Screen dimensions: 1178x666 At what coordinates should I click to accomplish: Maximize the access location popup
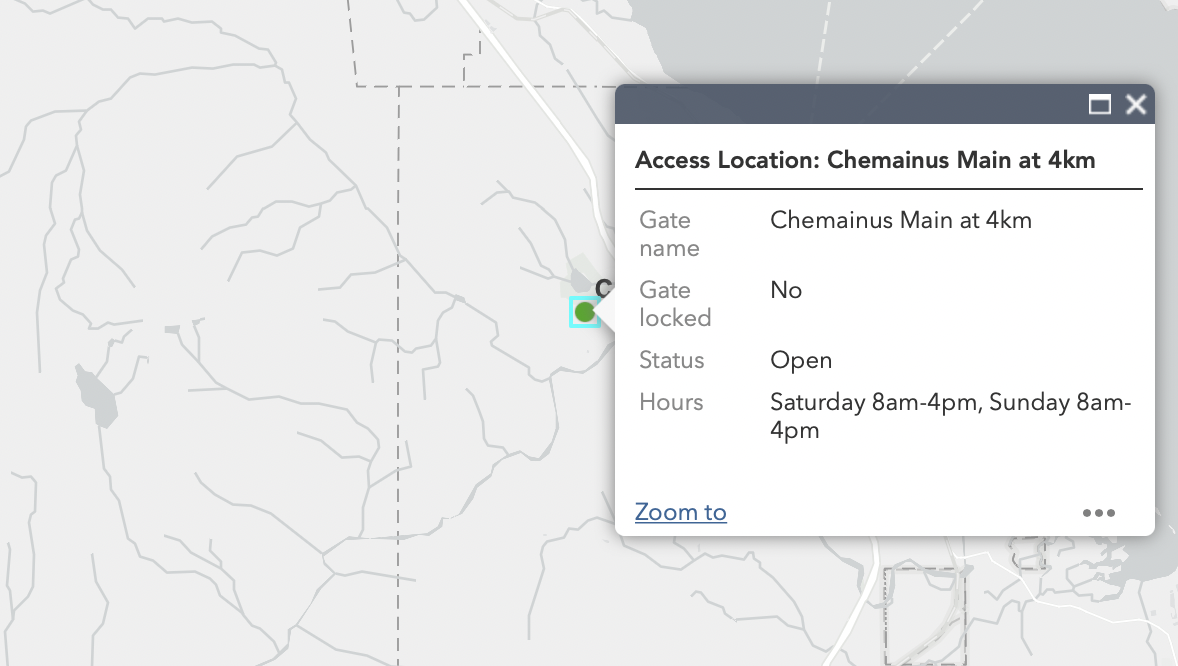[1100, 105]
